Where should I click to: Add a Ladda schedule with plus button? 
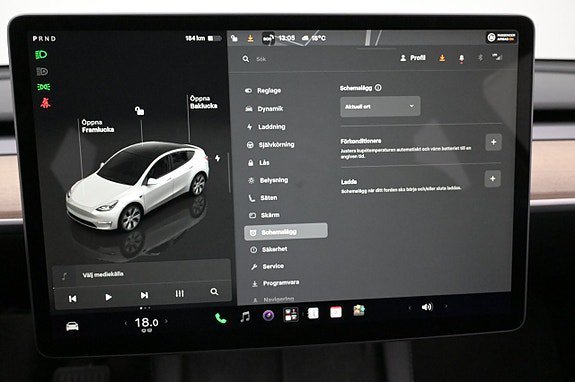[x=492, y=179]
